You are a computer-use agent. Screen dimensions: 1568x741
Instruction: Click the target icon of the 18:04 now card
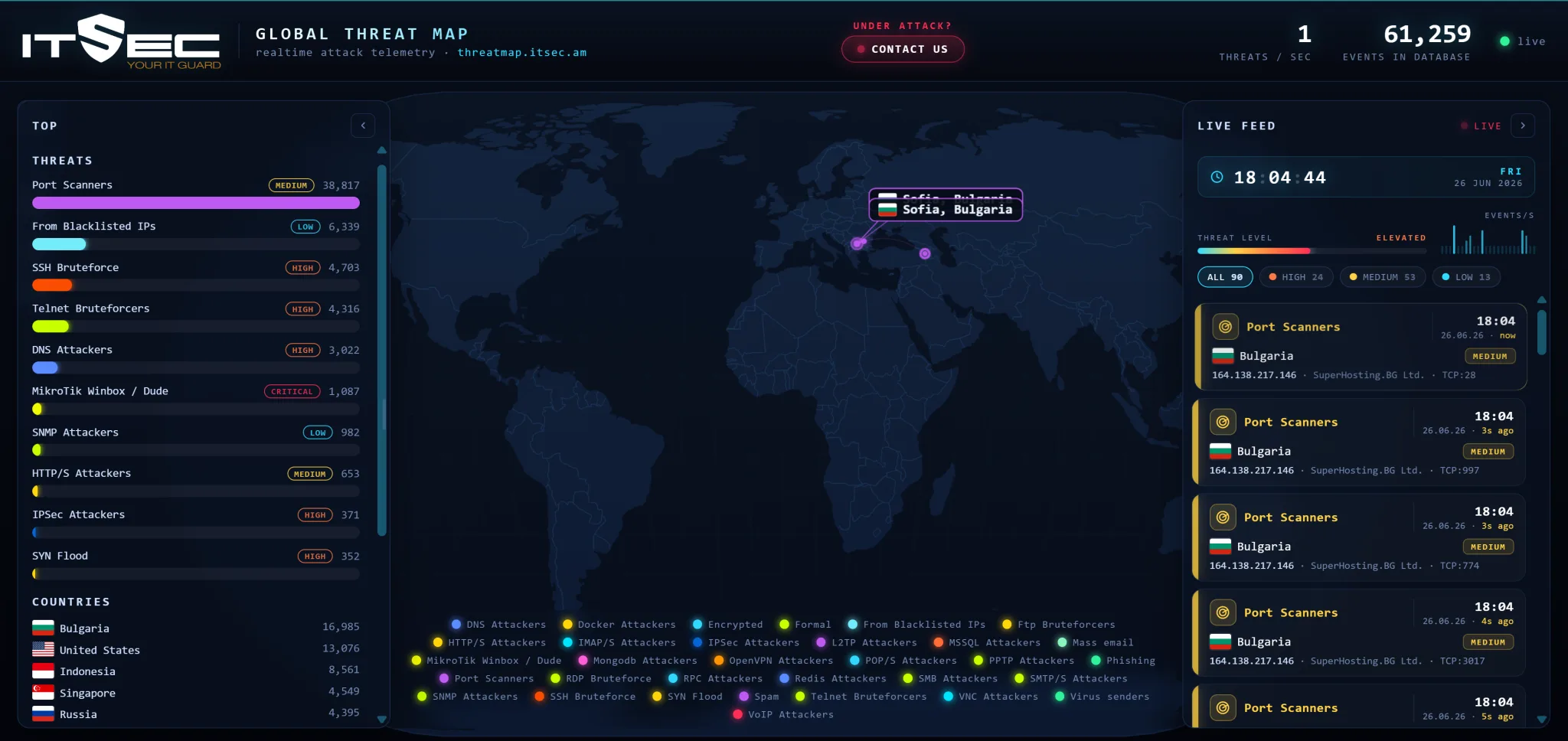pyautogui.click(x=1225, y=327)
